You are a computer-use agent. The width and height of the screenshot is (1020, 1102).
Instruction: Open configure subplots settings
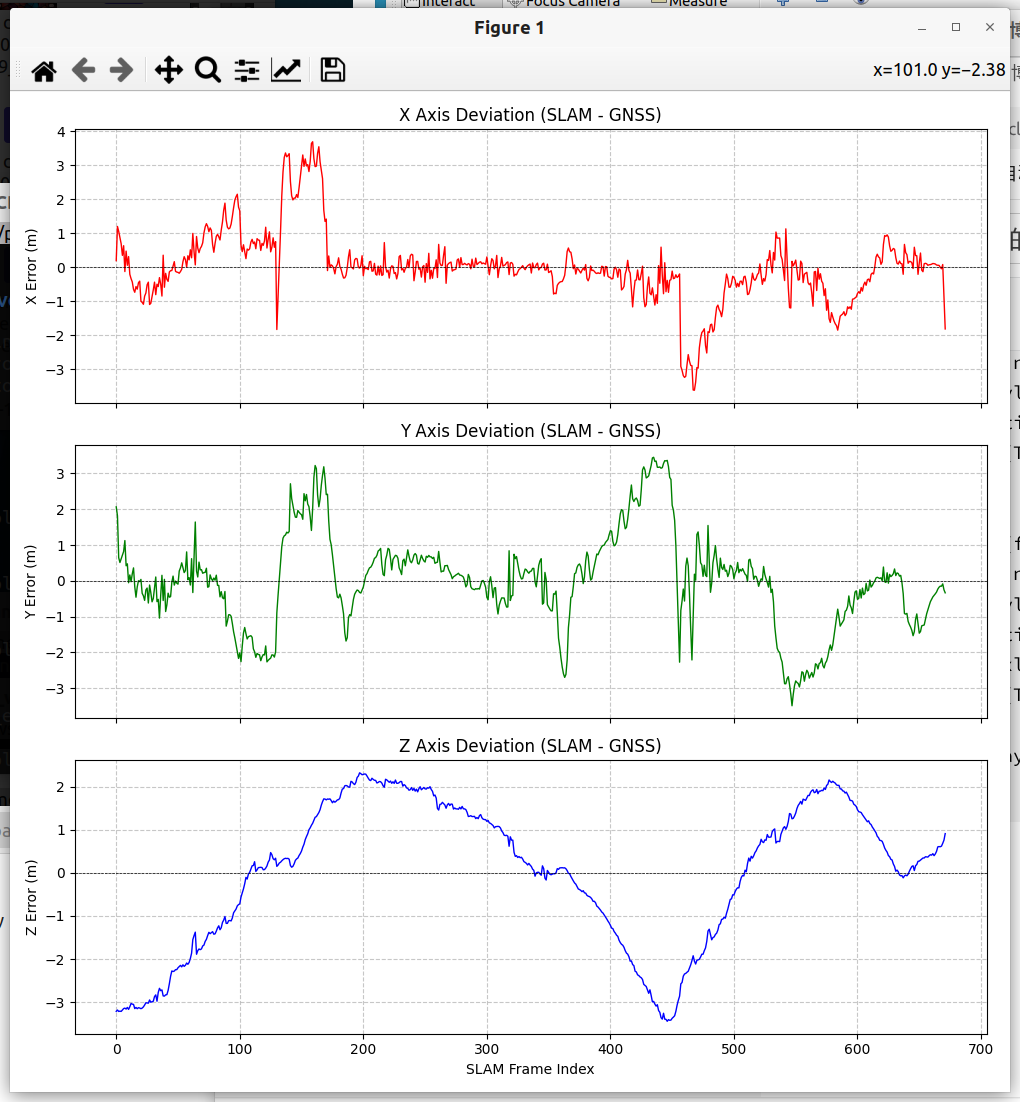click(247, 70)
